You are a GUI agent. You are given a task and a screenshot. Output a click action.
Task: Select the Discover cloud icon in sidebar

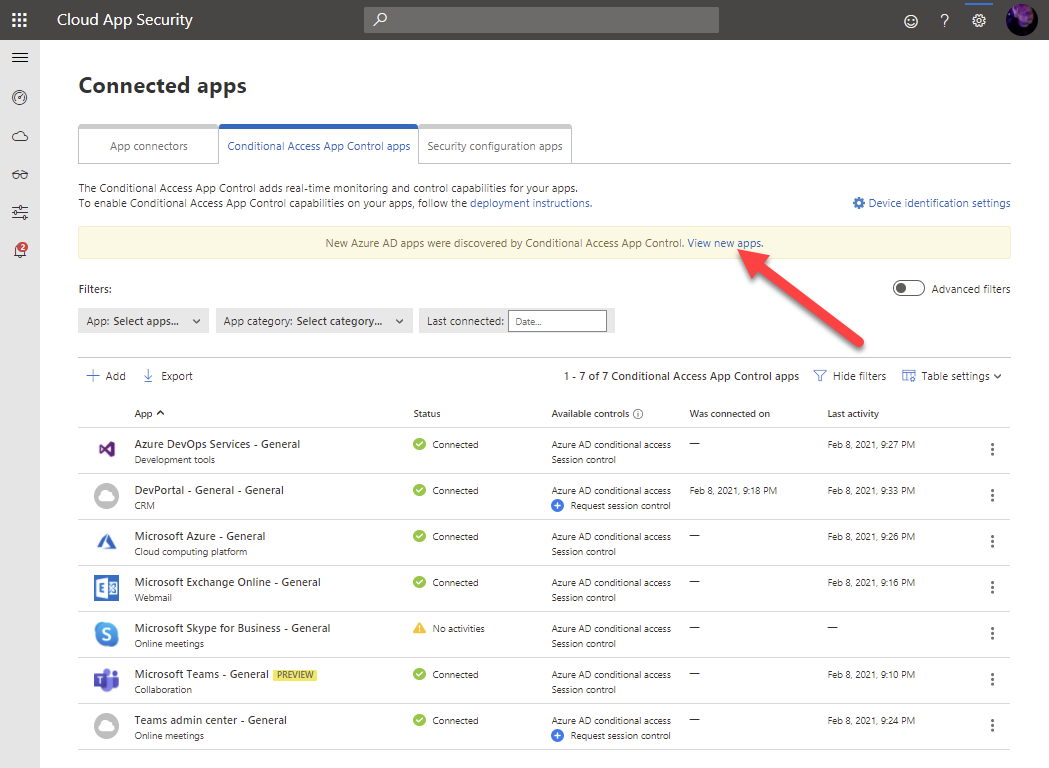click(20, 135)
